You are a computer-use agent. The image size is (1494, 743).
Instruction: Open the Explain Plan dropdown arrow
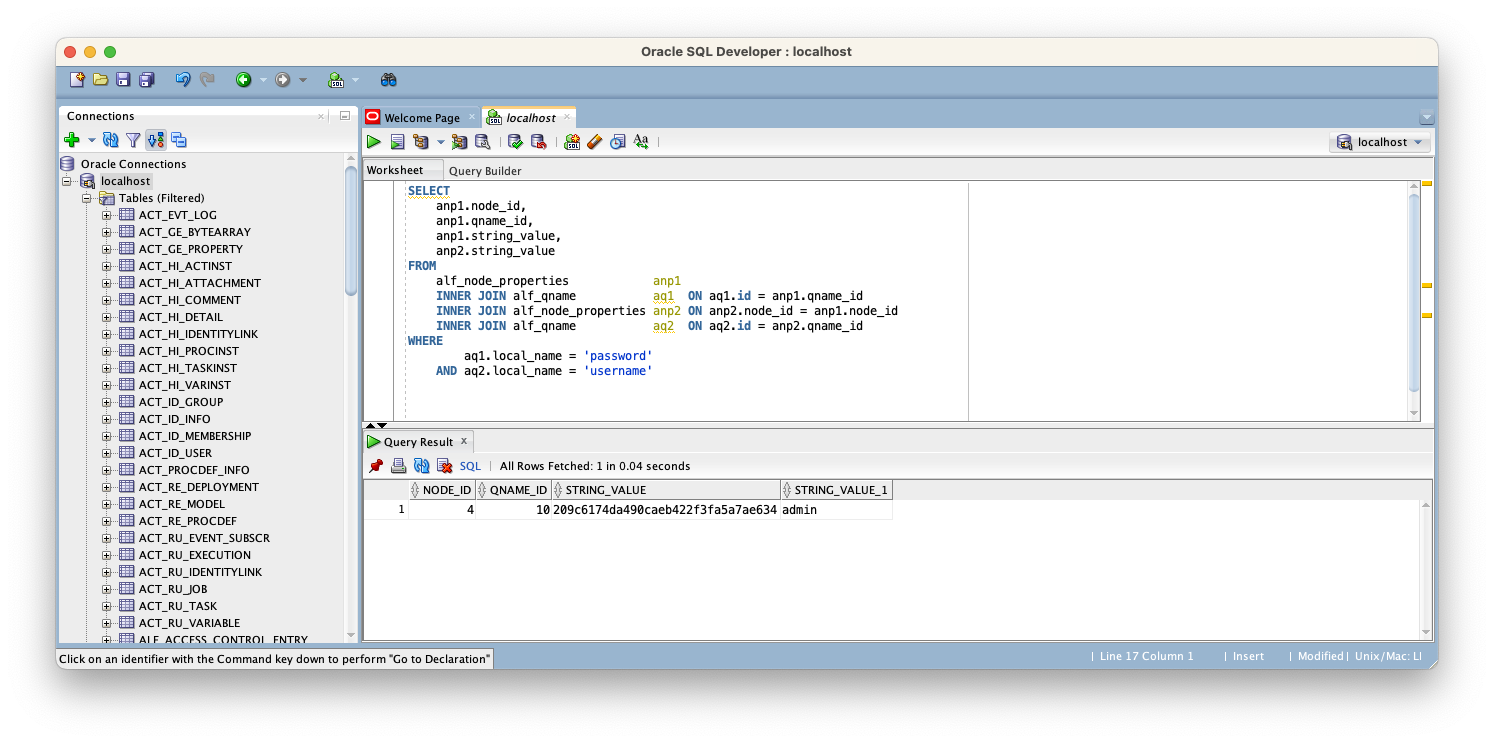[440, 143]
